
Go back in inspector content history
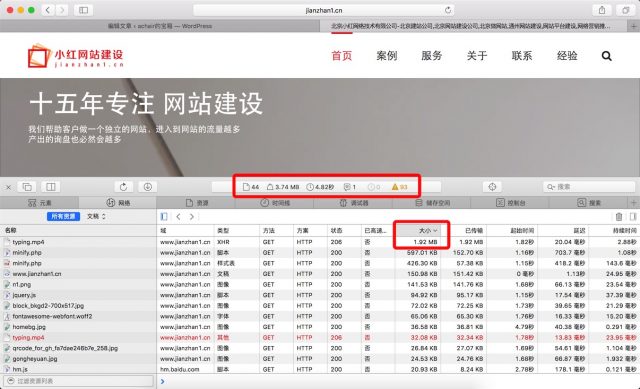click(178, 217)
